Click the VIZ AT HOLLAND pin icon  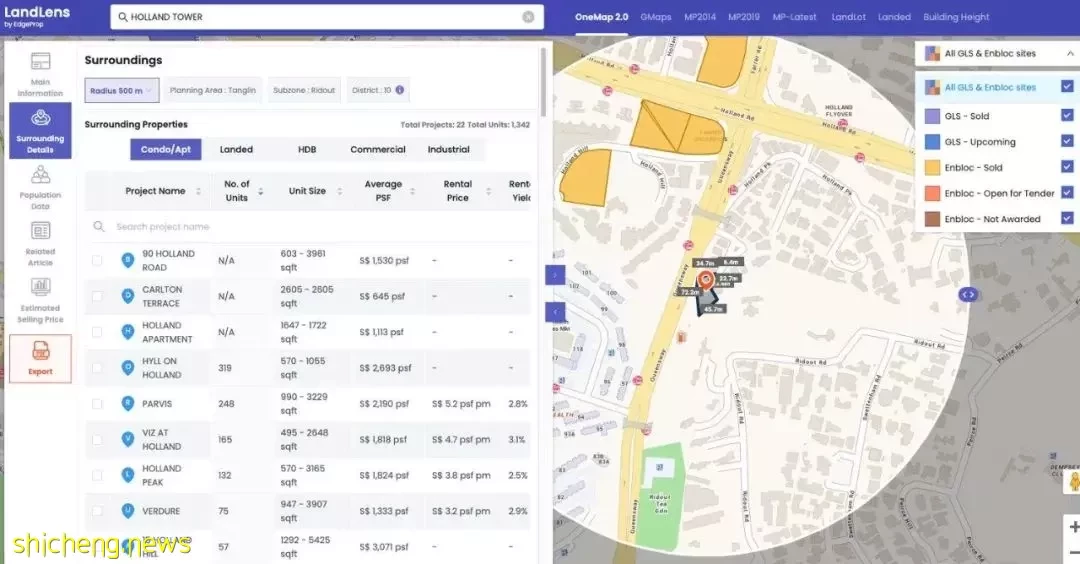(x=127, y=439)
